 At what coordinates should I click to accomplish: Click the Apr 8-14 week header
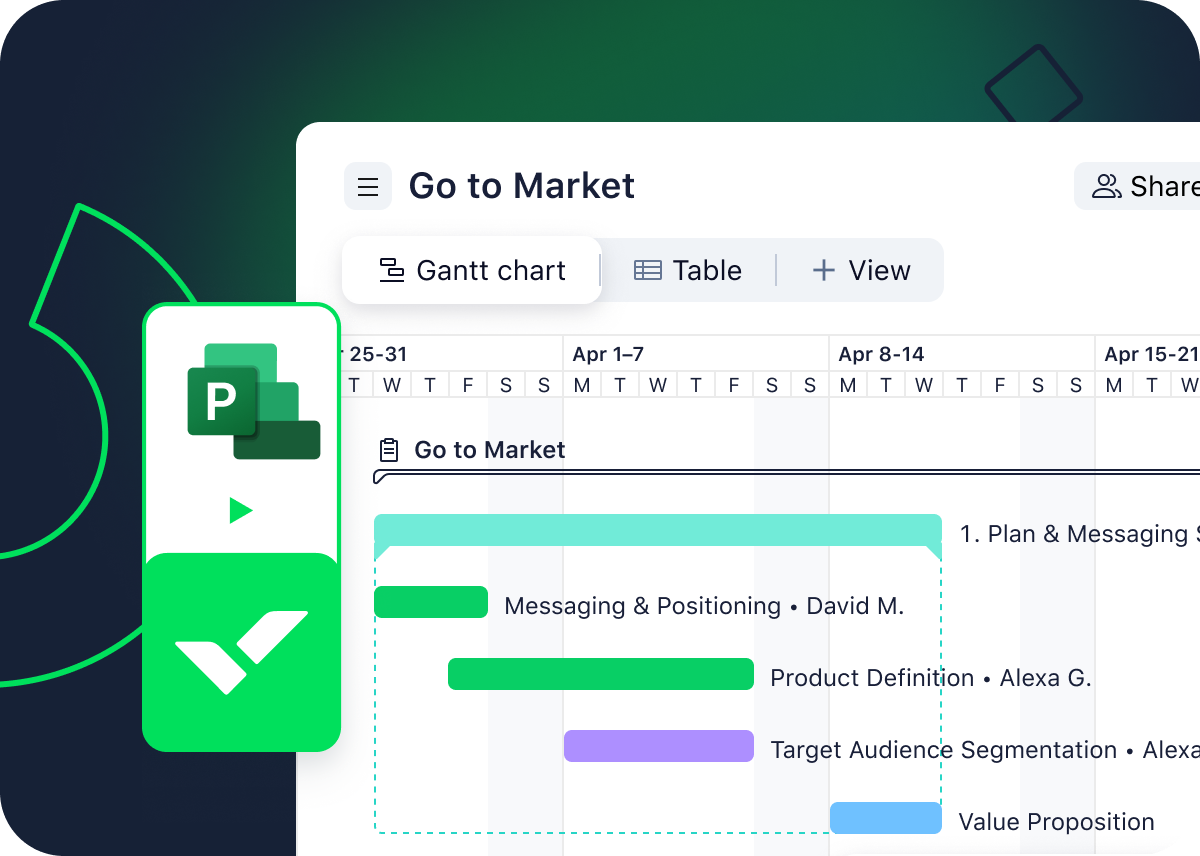point(881,354)
